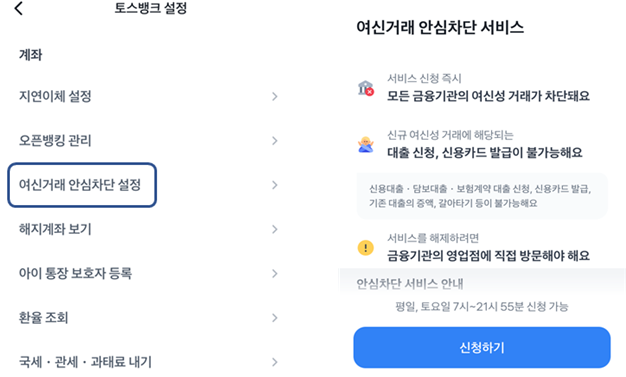Screen dimensions: 626x377
Task: Open highlighted 여신거래 안심차단 설정 item
Action: pos(82,185)
